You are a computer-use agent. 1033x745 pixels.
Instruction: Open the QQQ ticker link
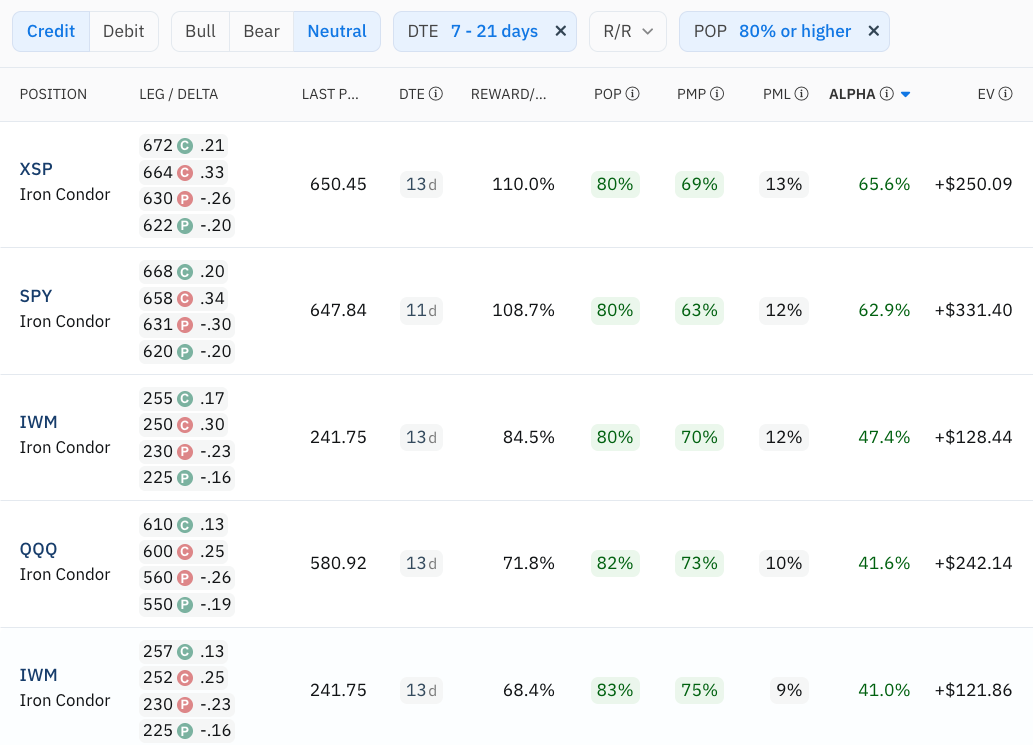[38, 549]
